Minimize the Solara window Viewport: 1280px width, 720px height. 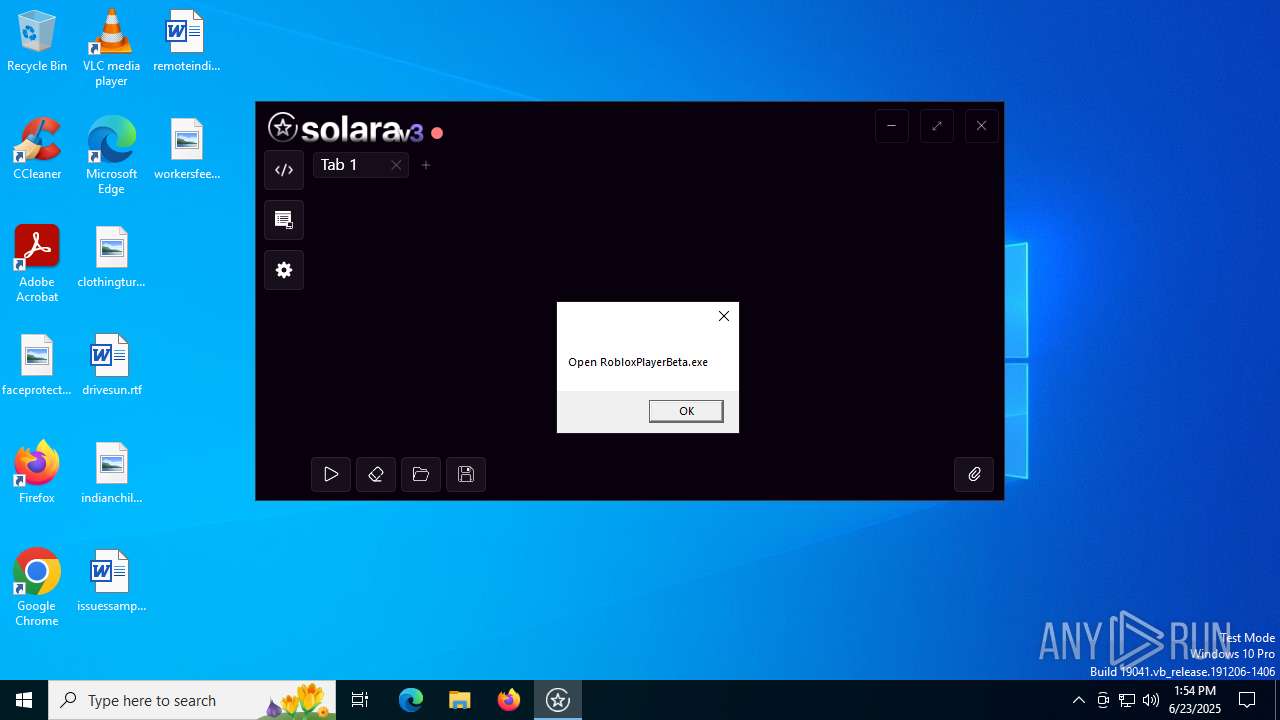(891, 126)
